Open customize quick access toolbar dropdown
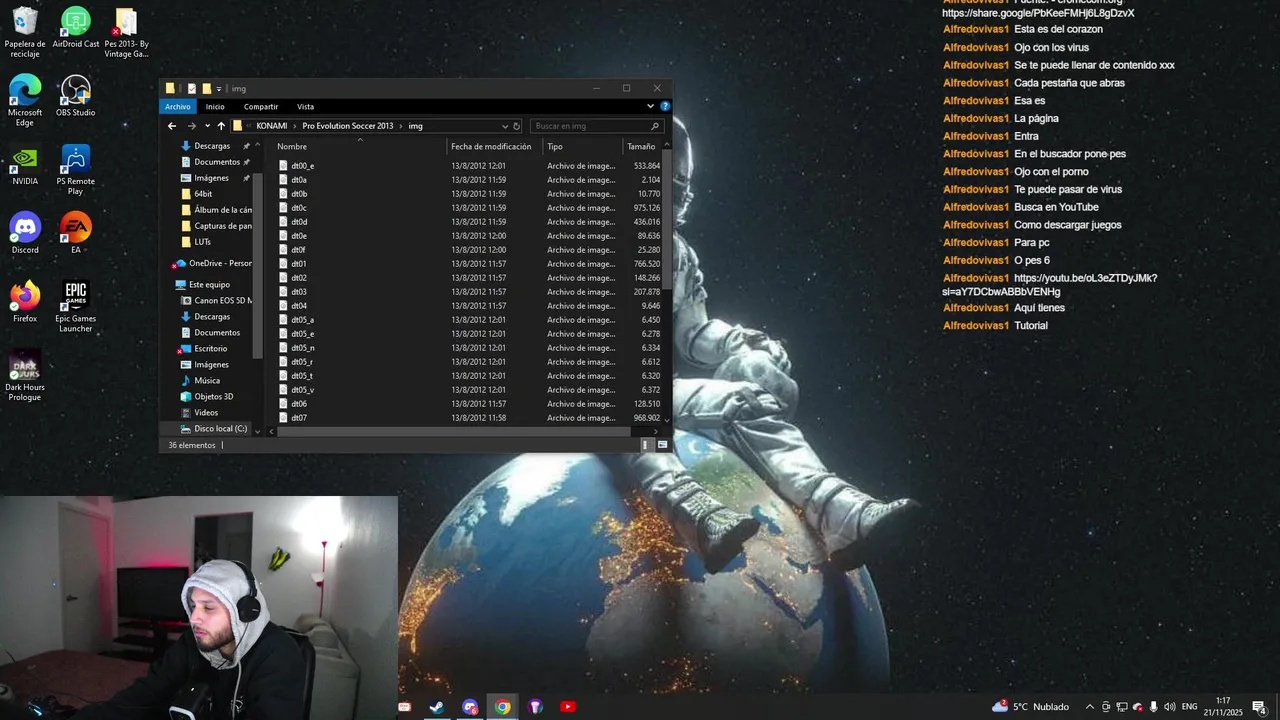1280x720 pixels. (219, 89)
